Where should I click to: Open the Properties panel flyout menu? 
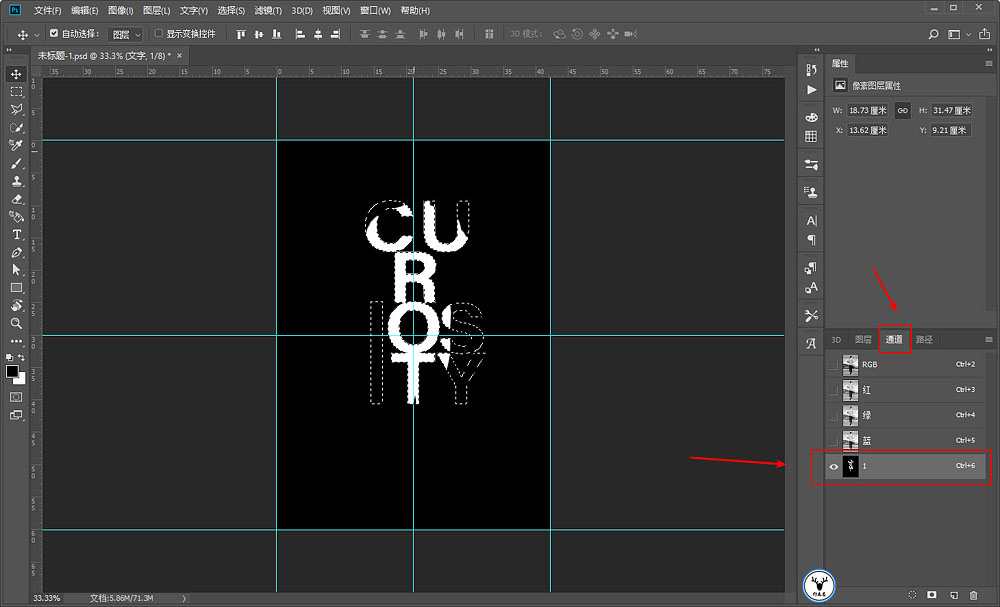pyautogui.click(x=989, y=63)
